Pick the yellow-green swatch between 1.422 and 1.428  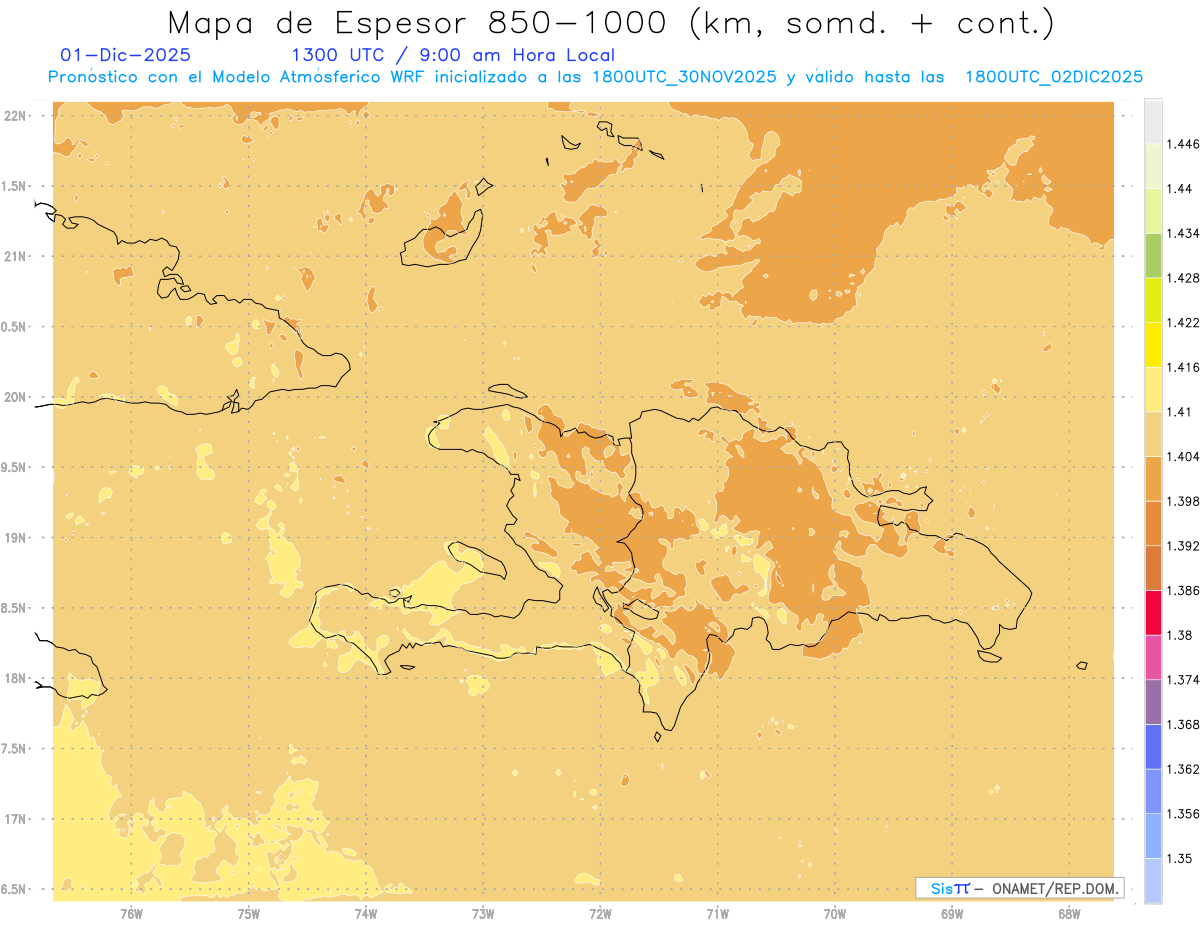1153,300
